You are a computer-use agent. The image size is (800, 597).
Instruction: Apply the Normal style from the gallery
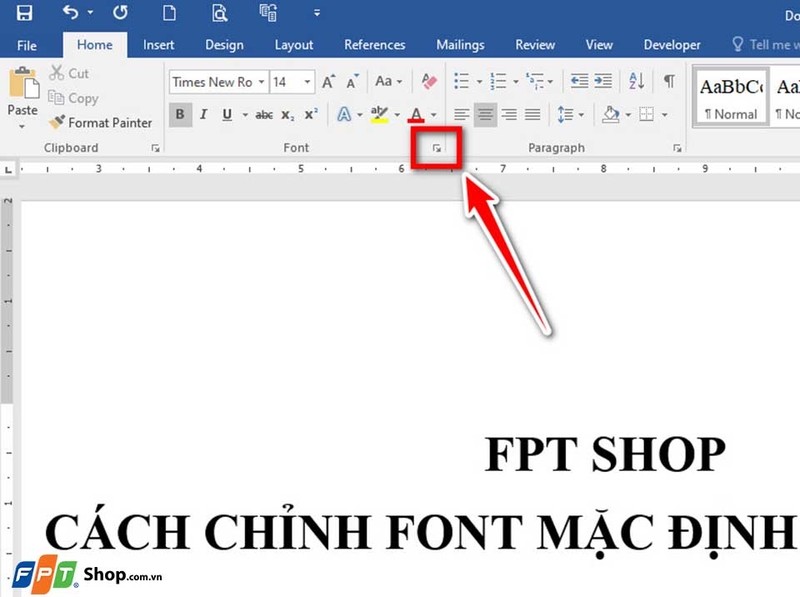coord(731,98)
